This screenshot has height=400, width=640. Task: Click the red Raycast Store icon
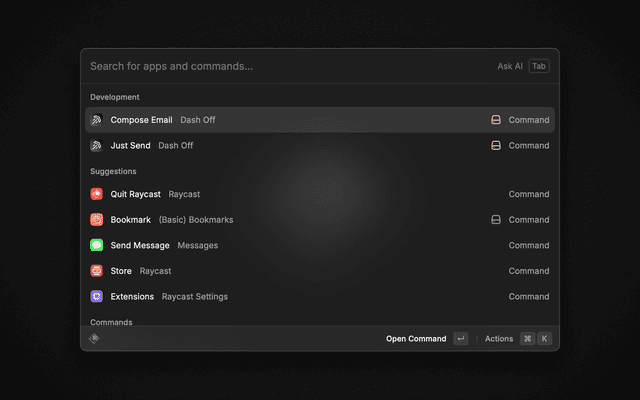pyautogui.click(x=97, y=271)
